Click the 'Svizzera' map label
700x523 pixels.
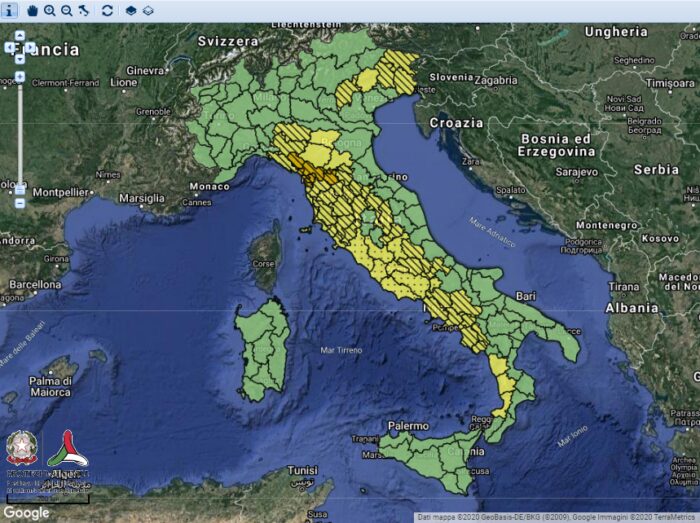point(228,42)
